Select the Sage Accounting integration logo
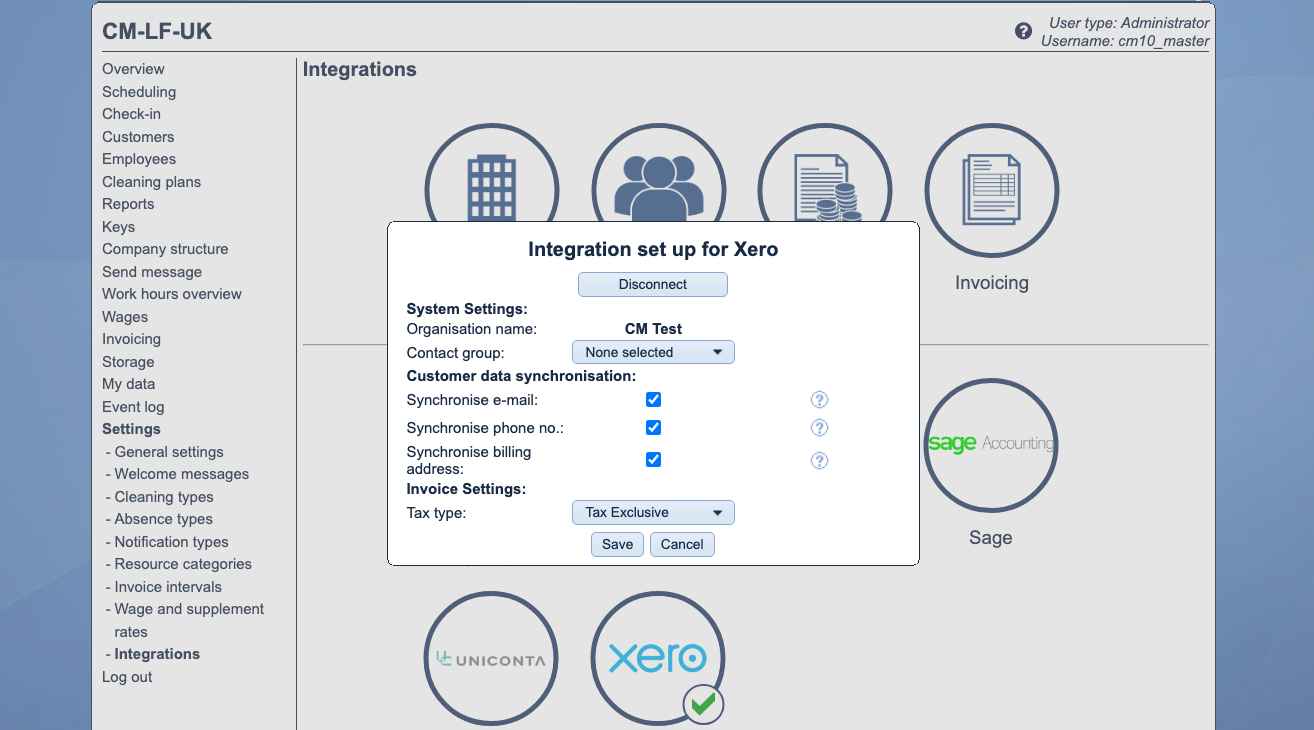Screen dimensions: 1314x730 pyautogui.click(x=990, y=445)
